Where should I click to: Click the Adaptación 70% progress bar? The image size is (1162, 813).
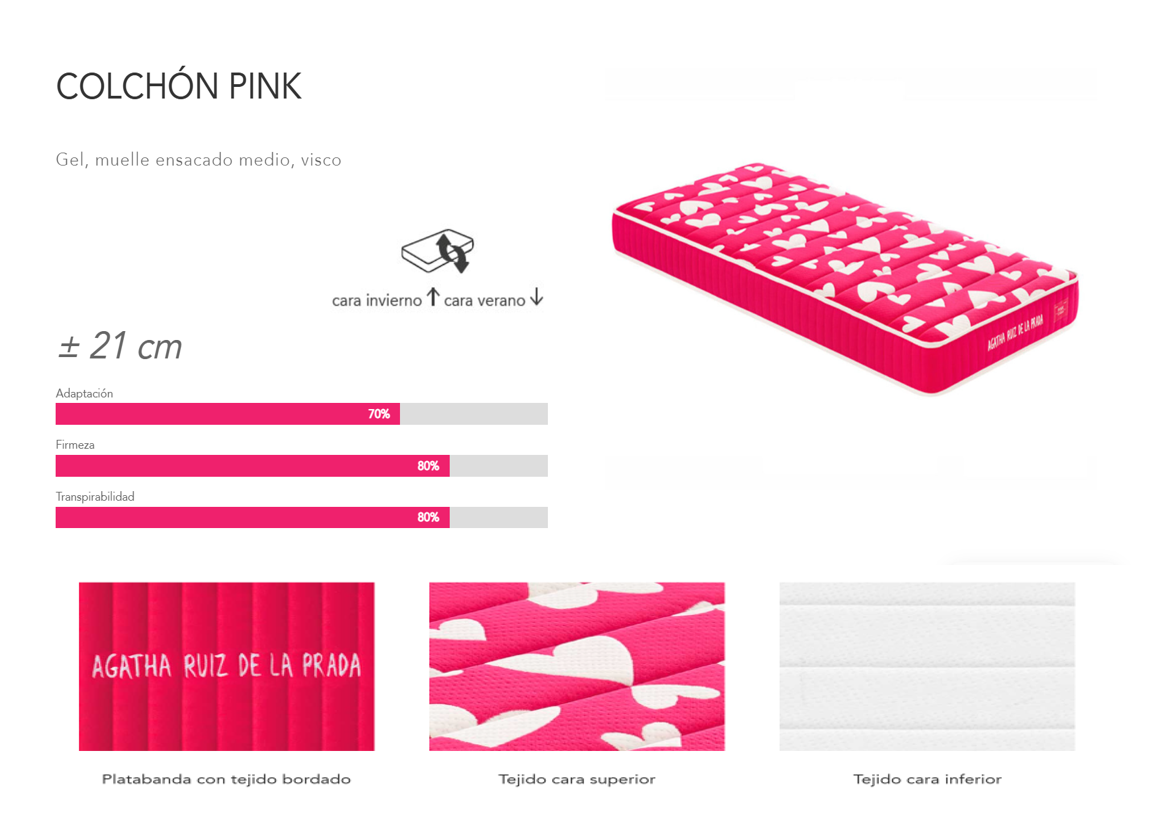click(302, 414)
